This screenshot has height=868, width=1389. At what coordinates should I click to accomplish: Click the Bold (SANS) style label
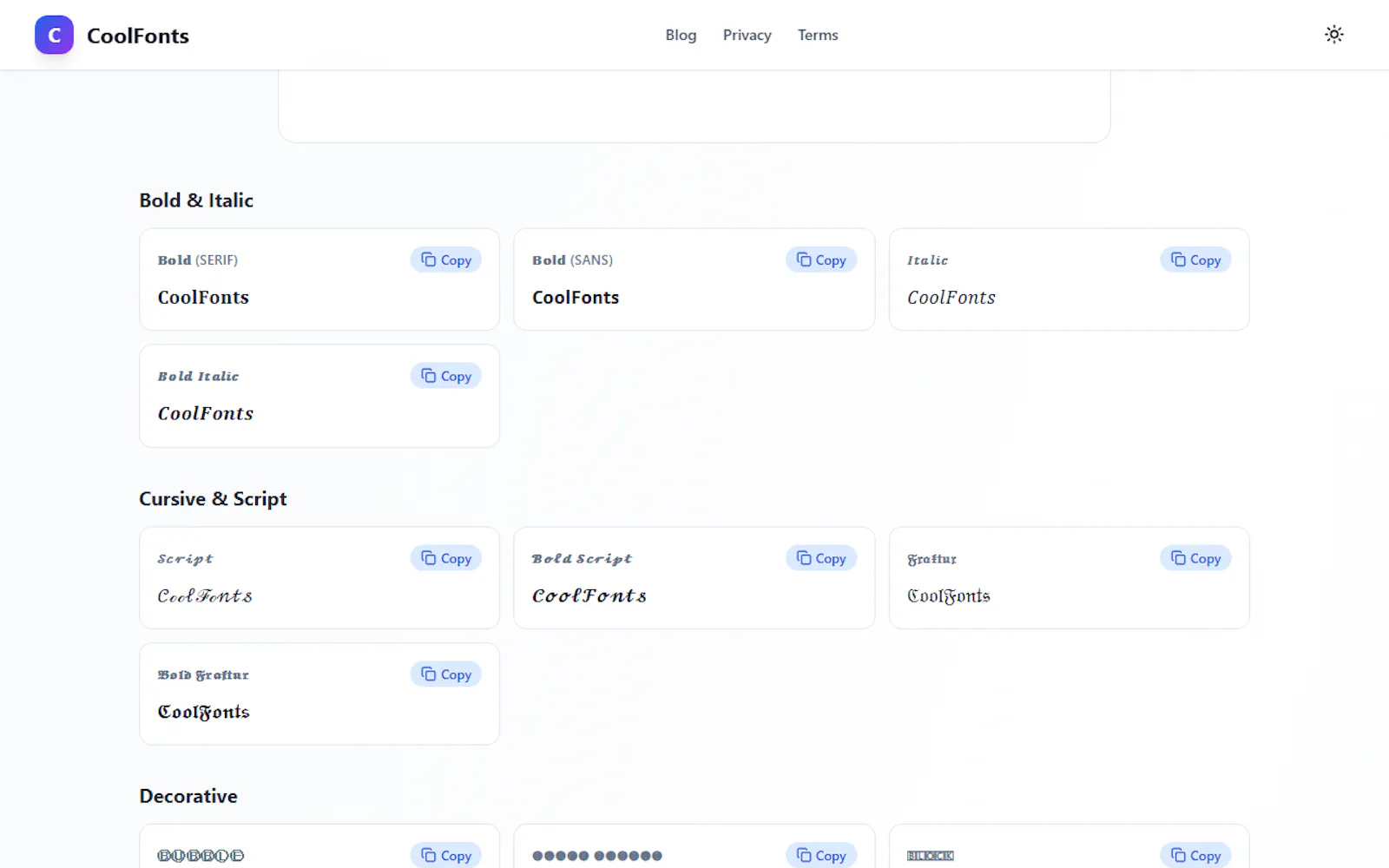point(573,260)
